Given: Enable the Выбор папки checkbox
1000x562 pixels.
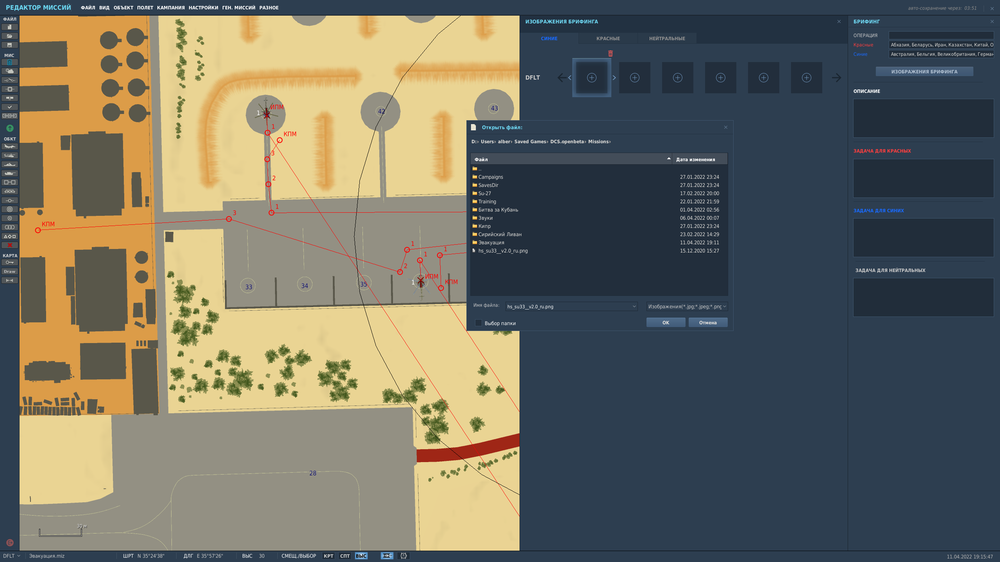Looking at the screenshot, I should 478,323.
